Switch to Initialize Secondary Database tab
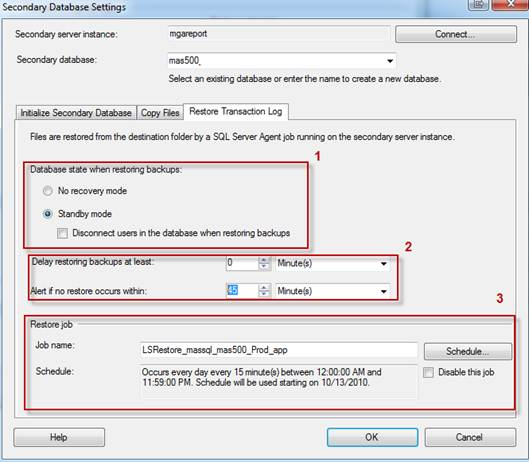The height and width of the screenshot is (462, 529). 76,113
